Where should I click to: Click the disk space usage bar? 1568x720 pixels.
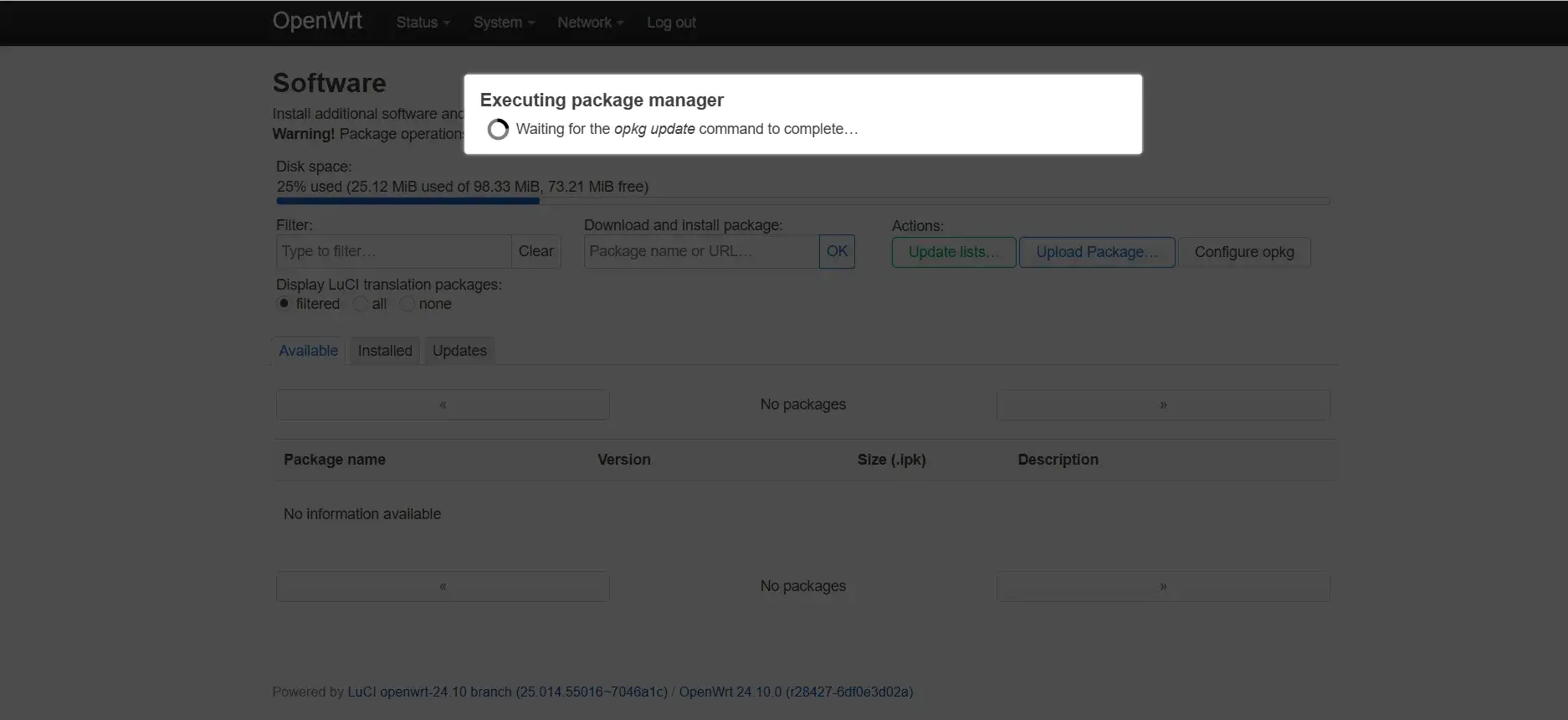click(802, 201)
